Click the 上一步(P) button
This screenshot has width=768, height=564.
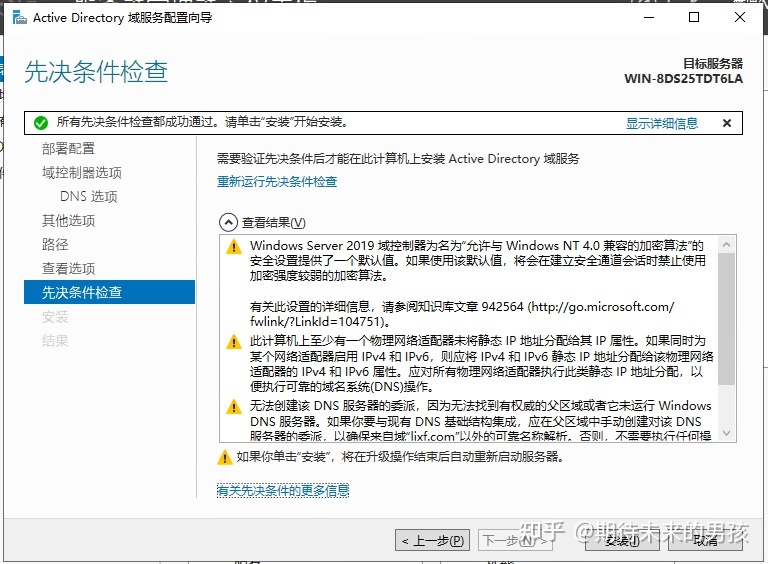[x=432, y=540]
